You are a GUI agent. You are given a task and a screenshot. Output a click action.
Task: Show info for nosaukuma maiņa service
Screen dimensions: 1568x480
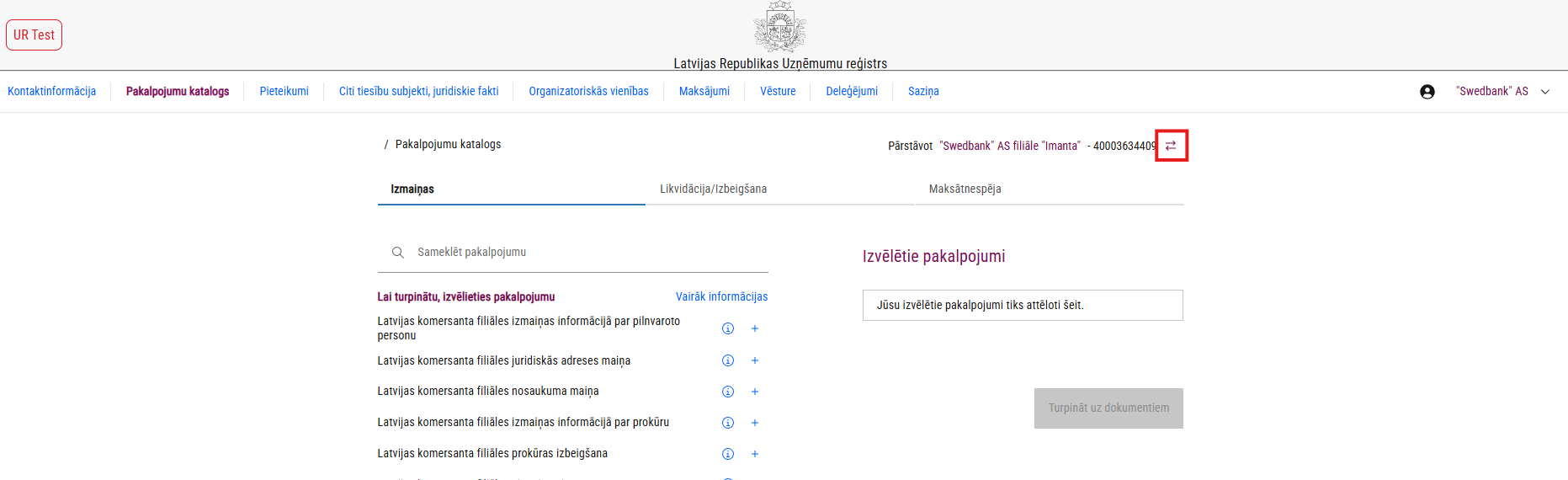(x=728, y=392)
